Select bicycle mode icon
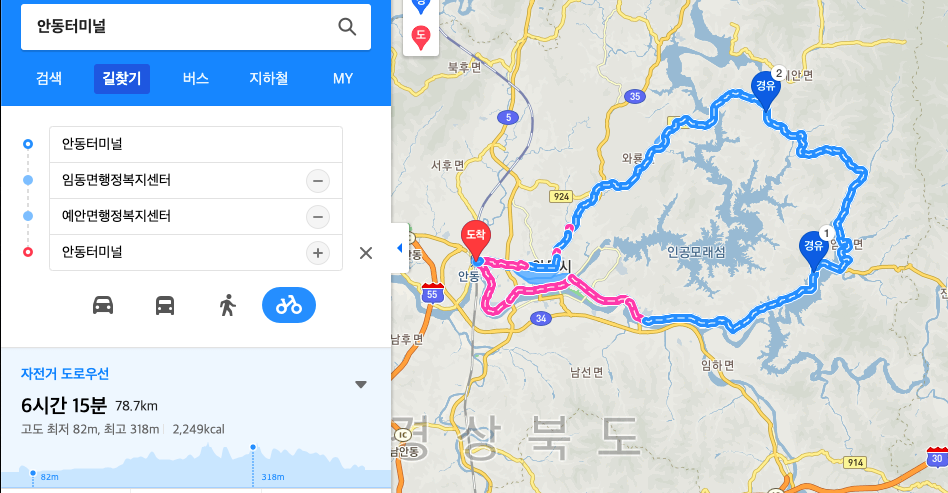 pos(289,305)
